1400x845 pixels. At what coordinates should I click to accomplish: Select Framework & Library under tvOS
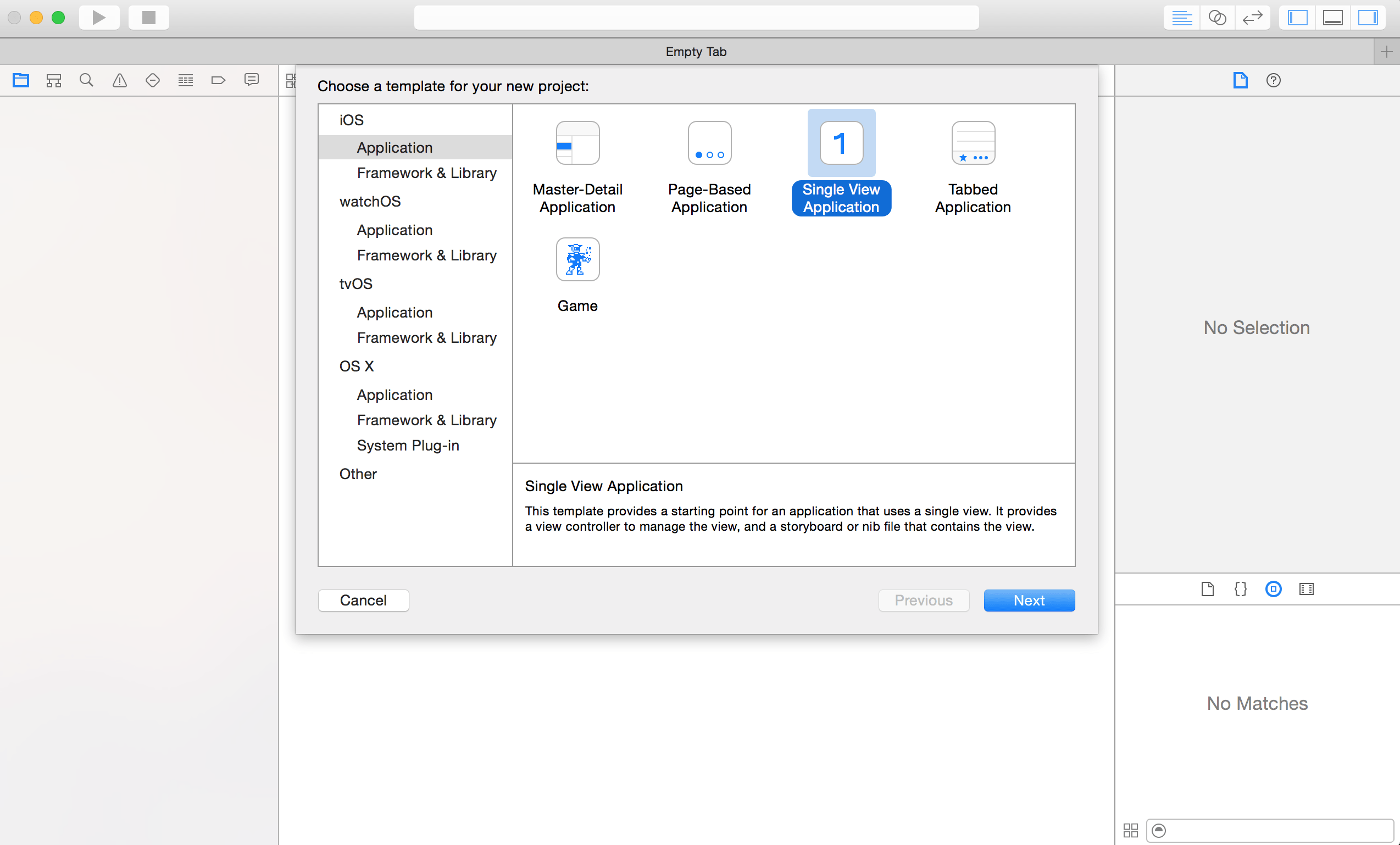pos(426,337)
